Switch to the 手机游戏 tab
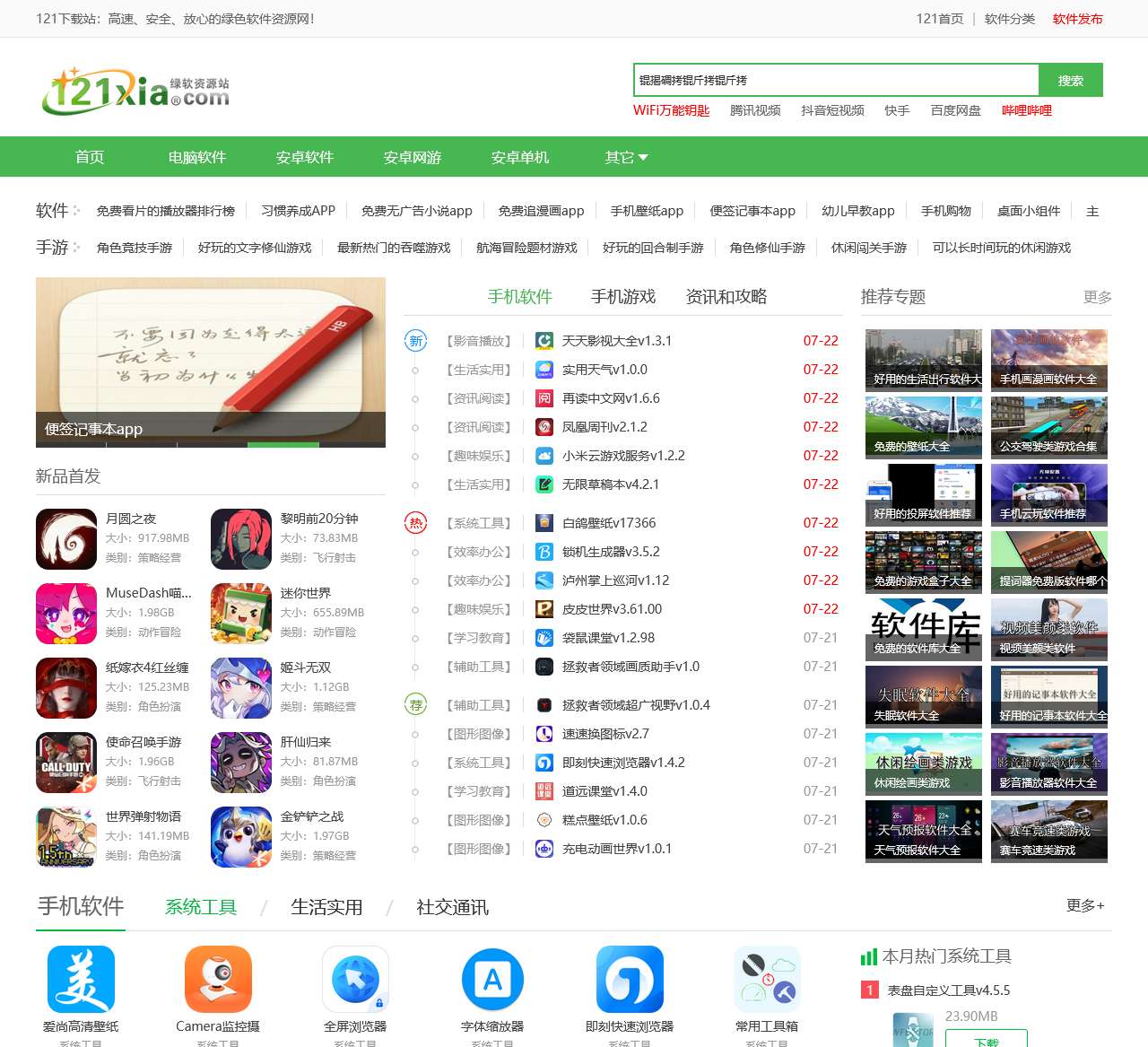 pos(623,297)
